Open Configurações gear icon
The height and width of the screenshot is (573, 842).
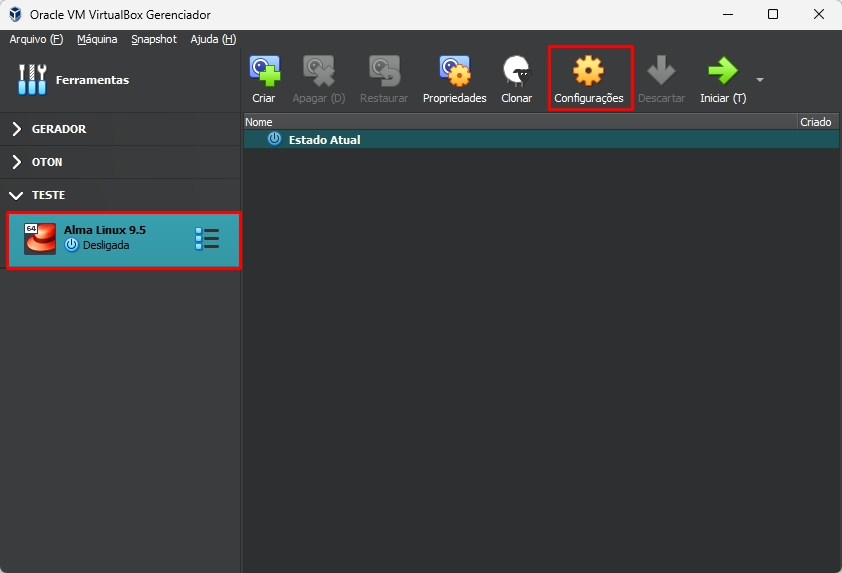pyautogui.click(x=589, y=71)
